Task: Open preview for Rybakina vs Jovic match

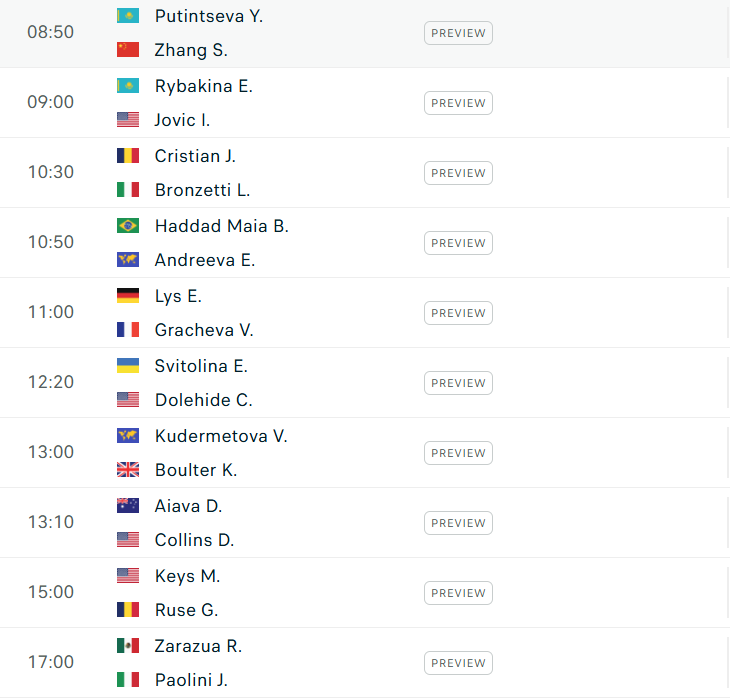Action: point(458,103)
